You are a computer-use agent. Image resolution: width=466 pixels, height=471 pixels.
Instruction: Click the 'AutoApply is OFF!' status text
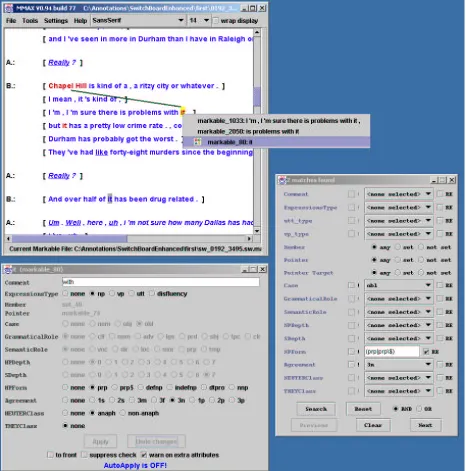tap(135, 465)
